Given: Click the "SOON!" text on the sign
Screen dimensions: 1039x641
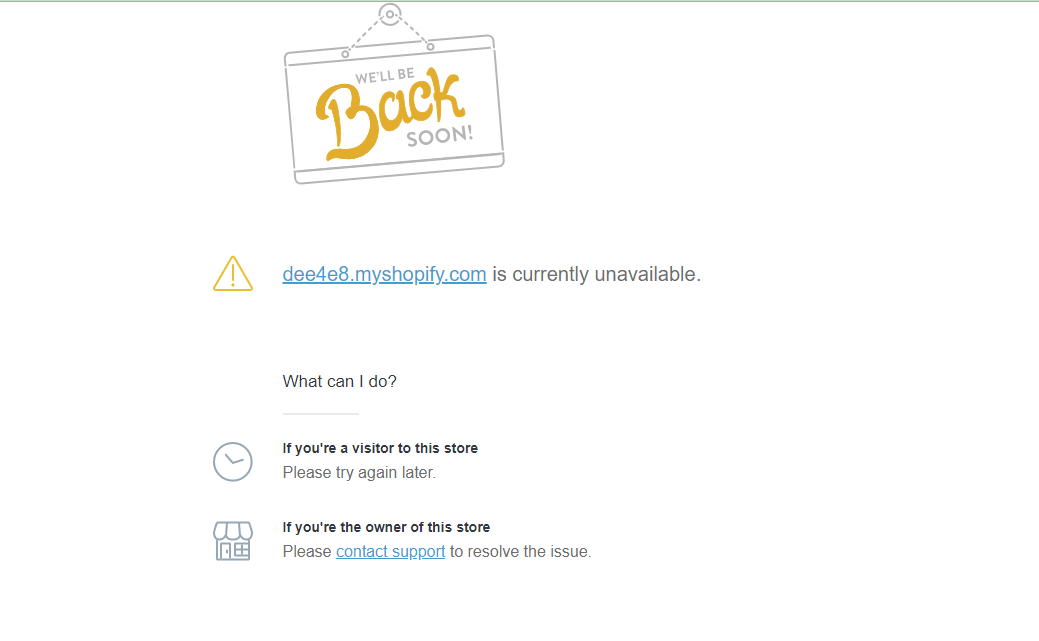Looking at the screenshot, I should 440,135.
